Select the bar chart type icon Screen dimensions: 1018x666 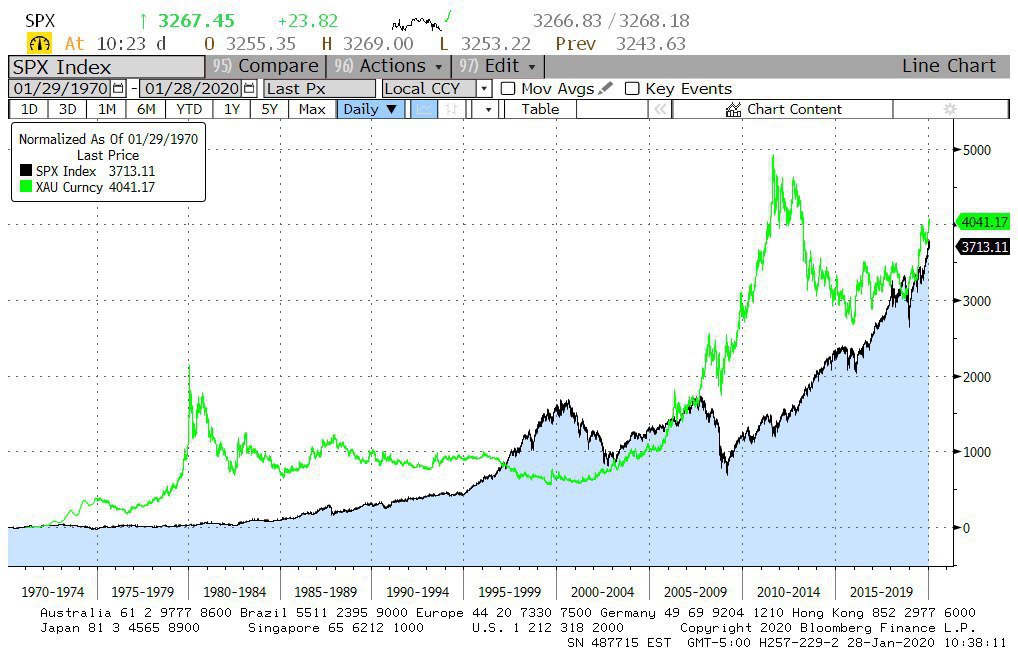coord(451,109)
